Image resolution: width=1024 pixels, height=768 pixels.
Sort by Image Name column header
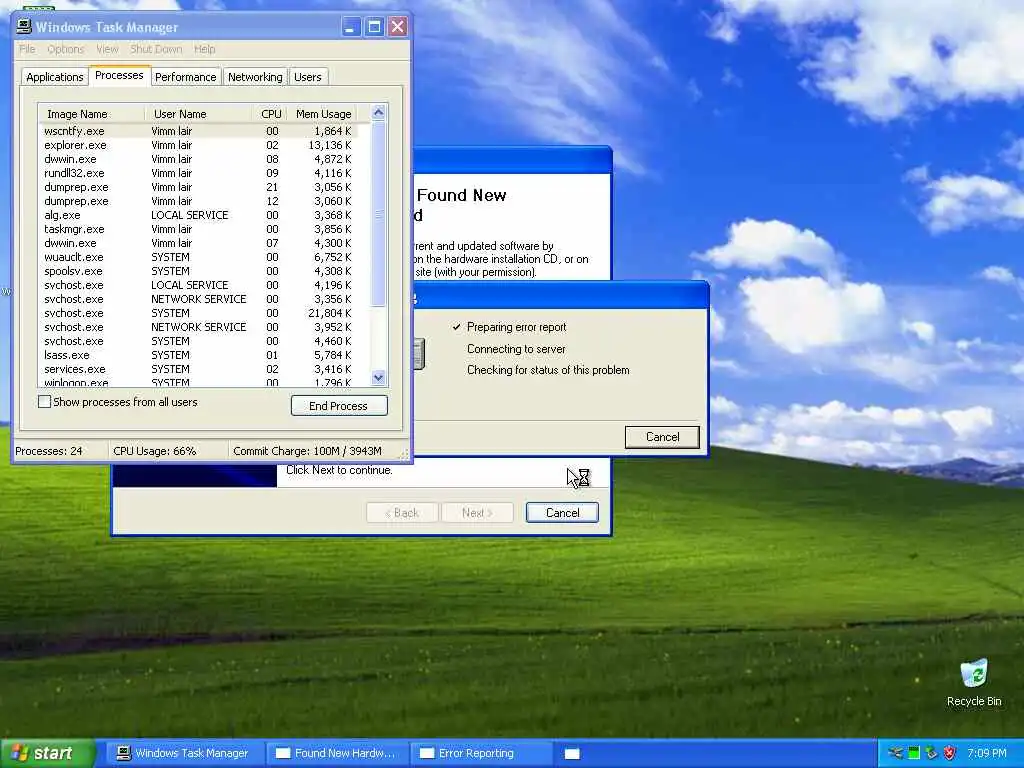pyautogui.click(x=91, y=114)
